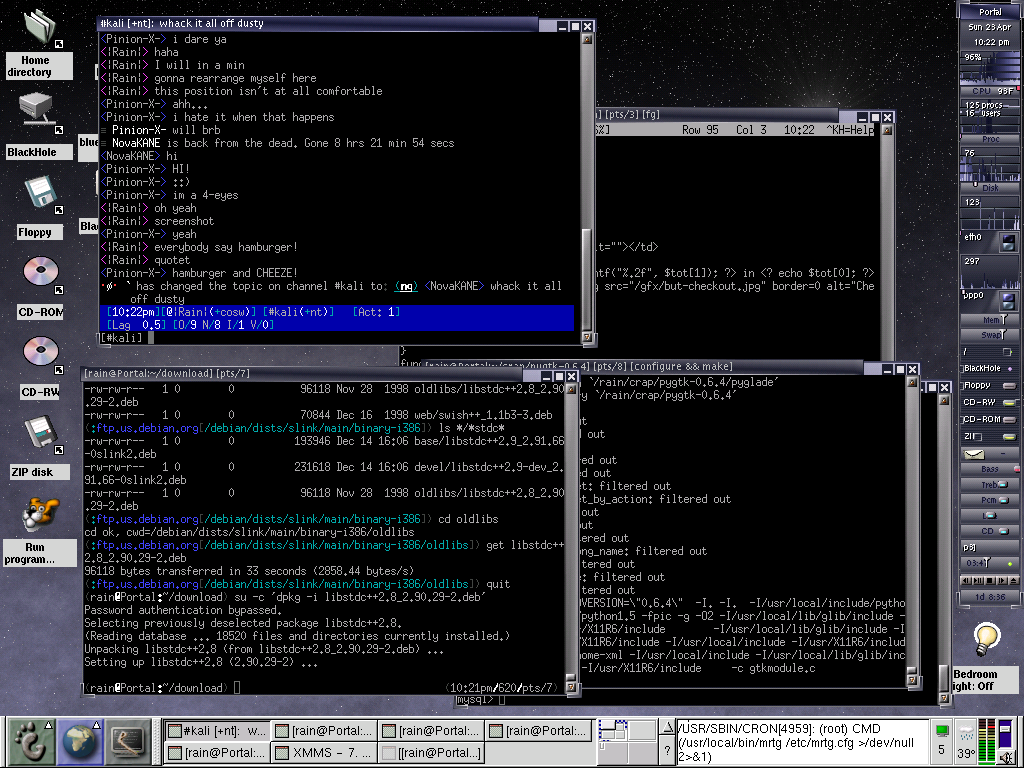The width and height of the screenshot is (1024, 768).
Task: Click eject in GKrellM XMMS controls
Action: (1013, 580)
